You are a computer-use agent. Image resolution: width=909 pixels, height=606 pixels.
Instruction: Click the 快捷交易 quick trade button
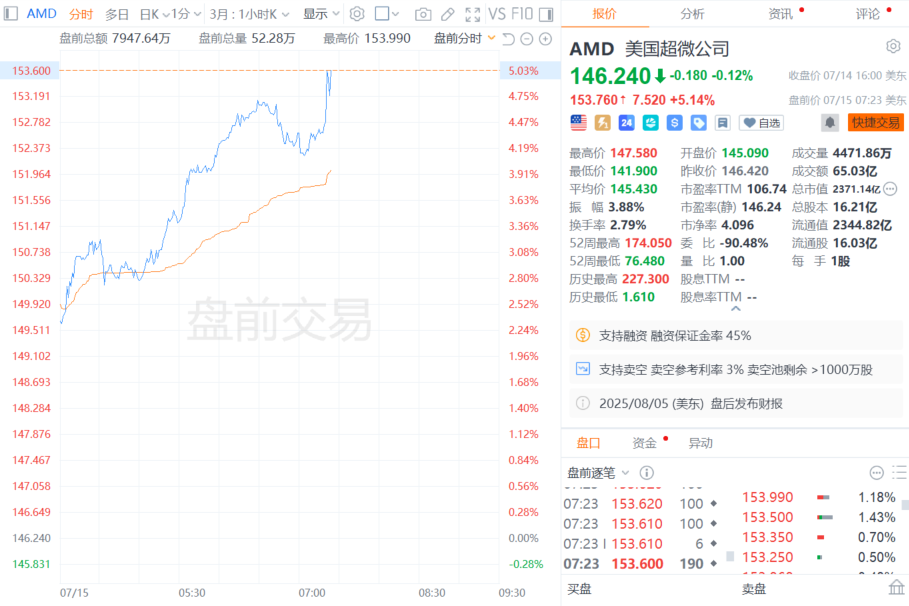click(875, 122)
